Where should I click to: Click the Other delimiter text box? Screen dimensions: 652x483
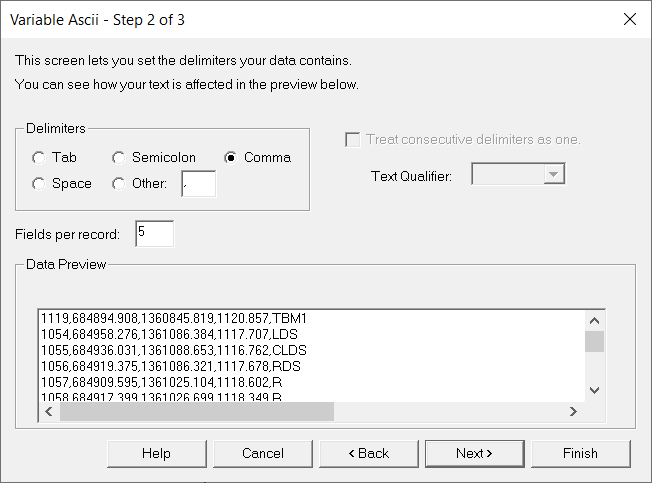pos(198,184)
